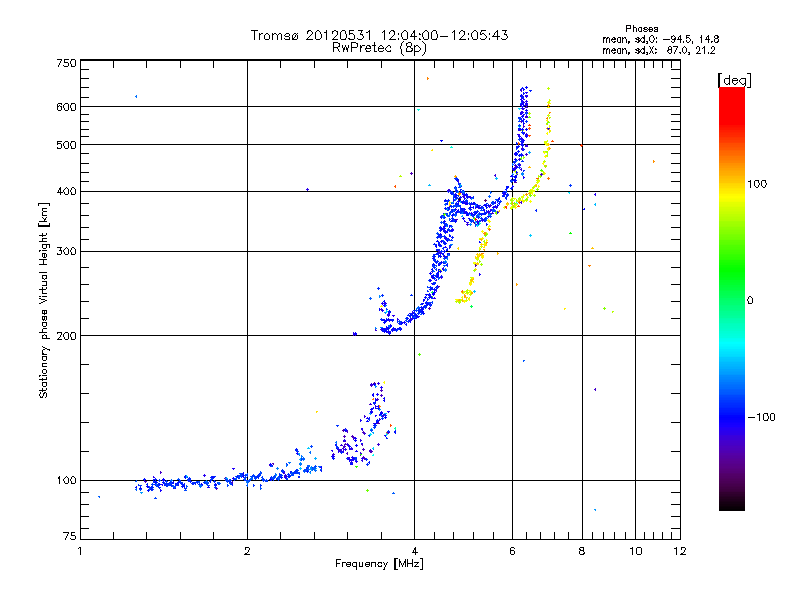Click the 'Frequency [MHz]' axis label
Screen dimensions: 800x600
click(x=379, y=564)
